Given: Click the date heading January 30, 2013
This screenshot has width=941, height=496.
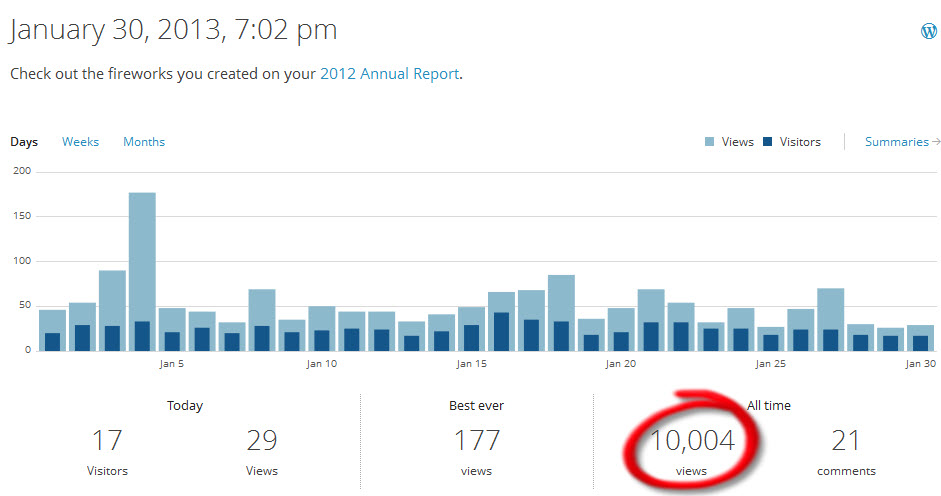Looking at the screenshot, I should point(173,30).
